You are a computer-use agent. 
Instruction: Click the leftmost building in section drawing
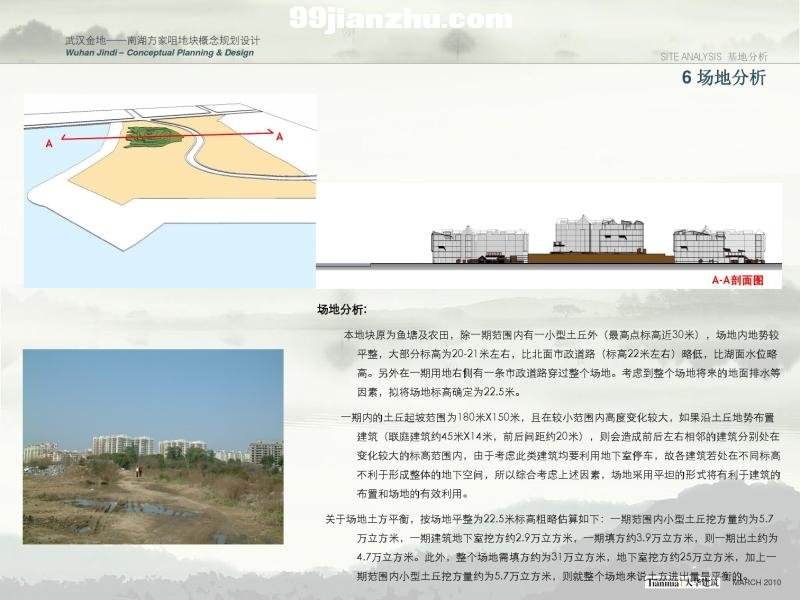pyautogui.click(x=480, y=245)
